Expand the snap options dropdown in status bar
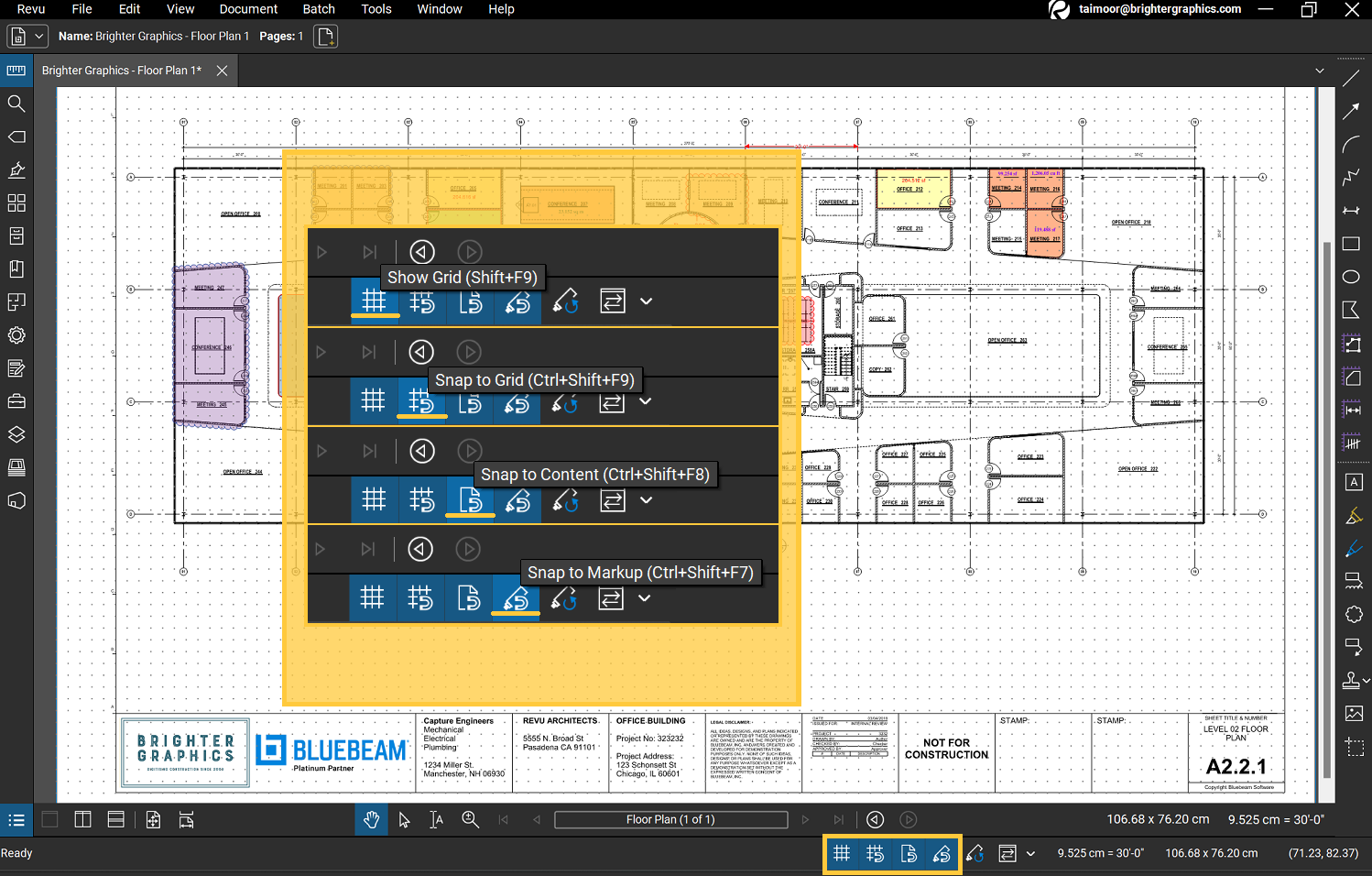1372x876 pixels. pyautogui.click(x=1030, y=853)
